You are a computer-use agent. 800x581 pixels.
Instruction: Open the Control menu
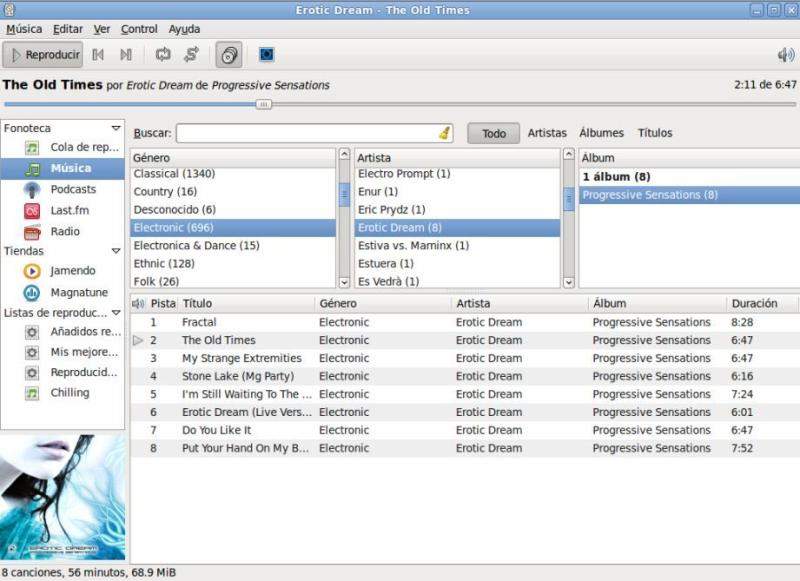(x=139, y=29)
